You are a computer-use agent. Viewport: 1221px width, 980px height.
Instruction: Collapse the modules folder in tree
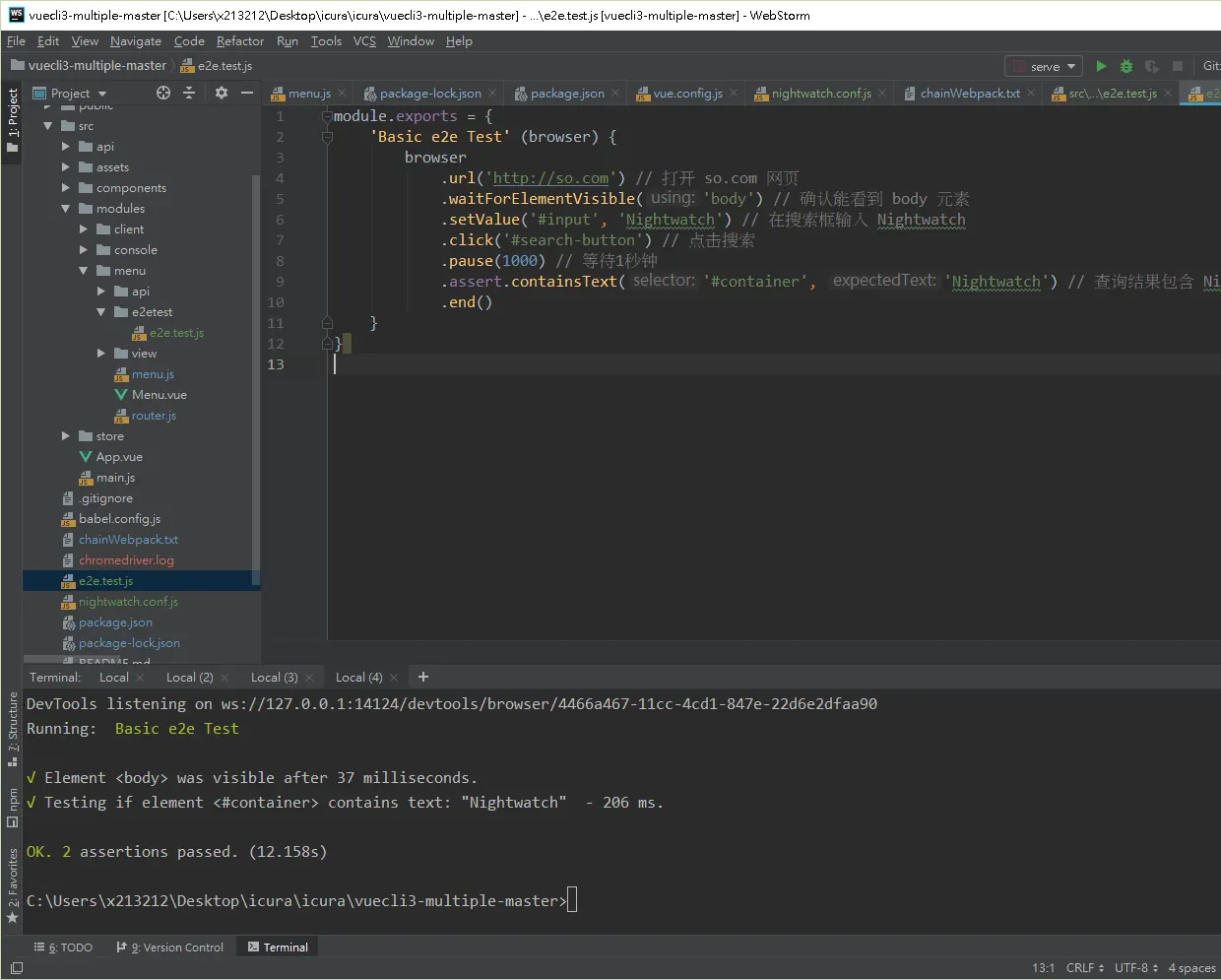(66, 209)
